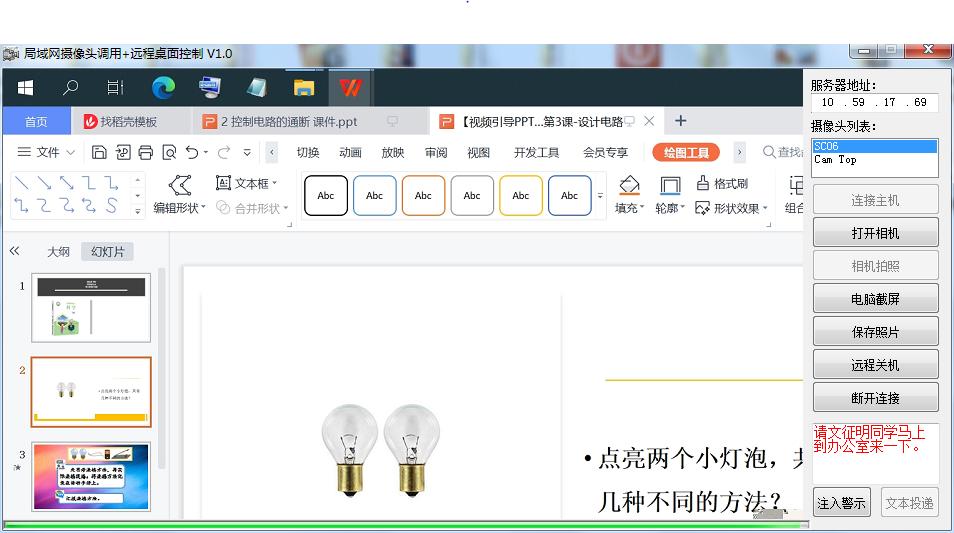Open the quick access toolbar customize dropdown

[x=247, y=152]
